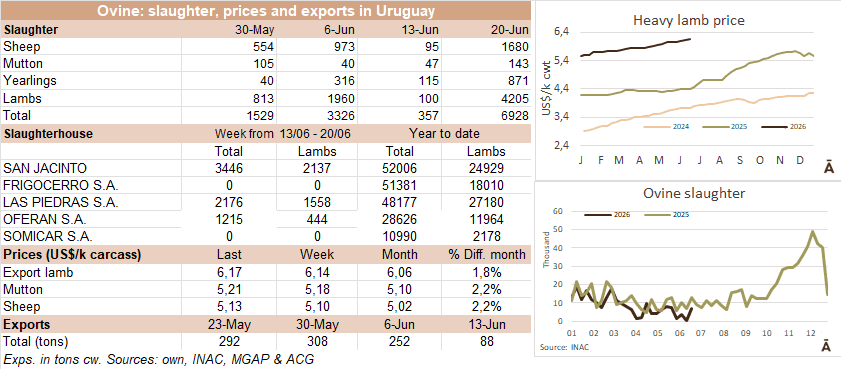Select the 'Prices (US$/k carcass)' header
841x369 pixels.
click(72, 255)
